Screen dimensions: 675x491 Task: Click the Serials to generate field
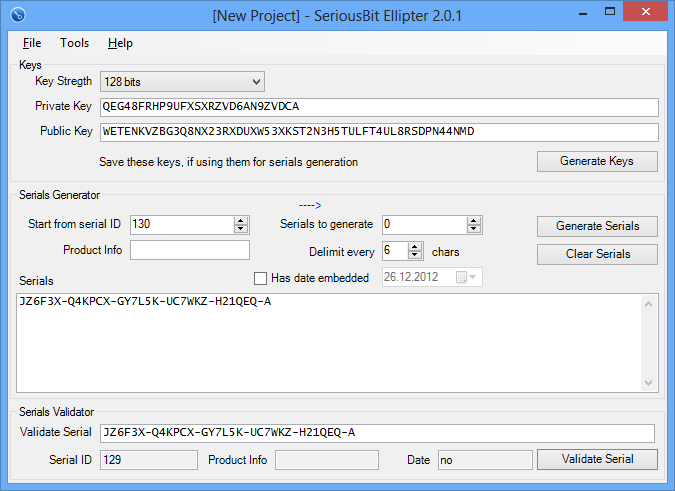click(x=424, y=225)
